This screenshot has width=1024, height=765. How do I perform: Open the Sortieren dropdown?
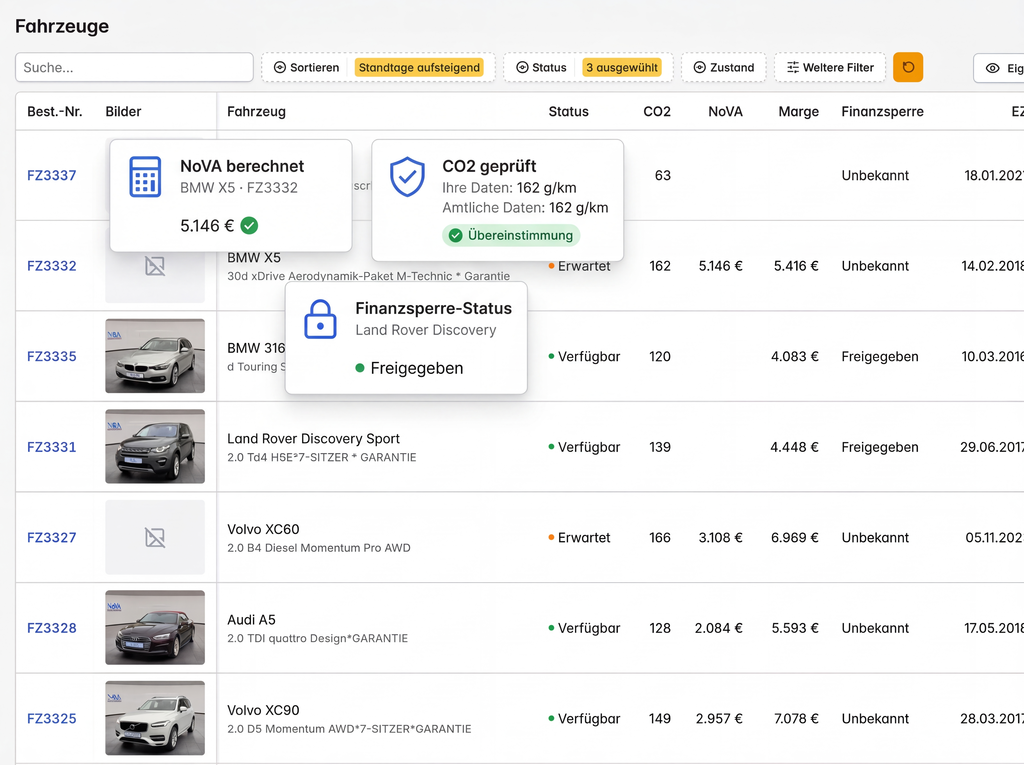coord(306,68)
